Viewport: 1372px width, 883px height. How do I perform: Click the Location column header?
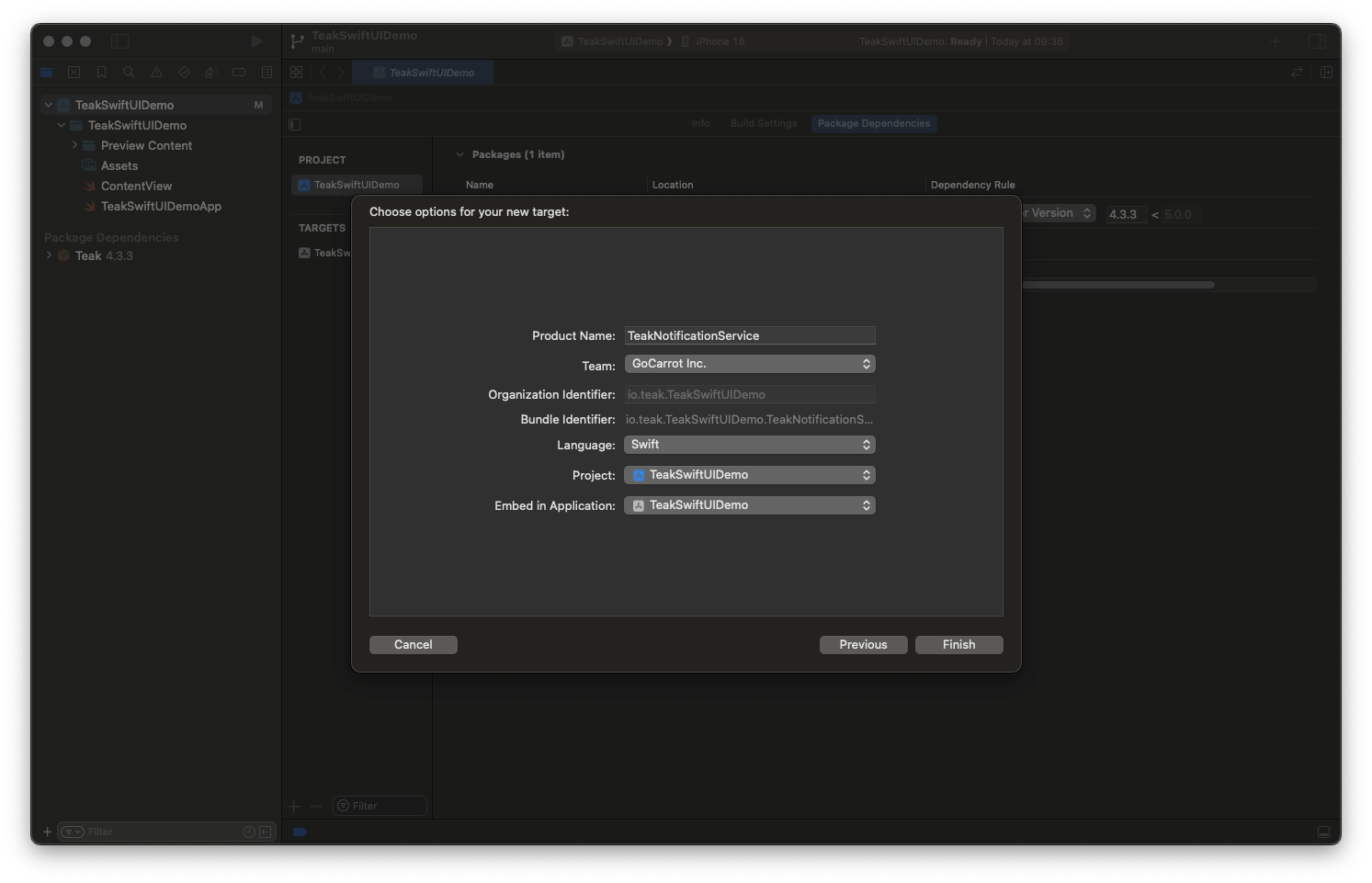673,185
